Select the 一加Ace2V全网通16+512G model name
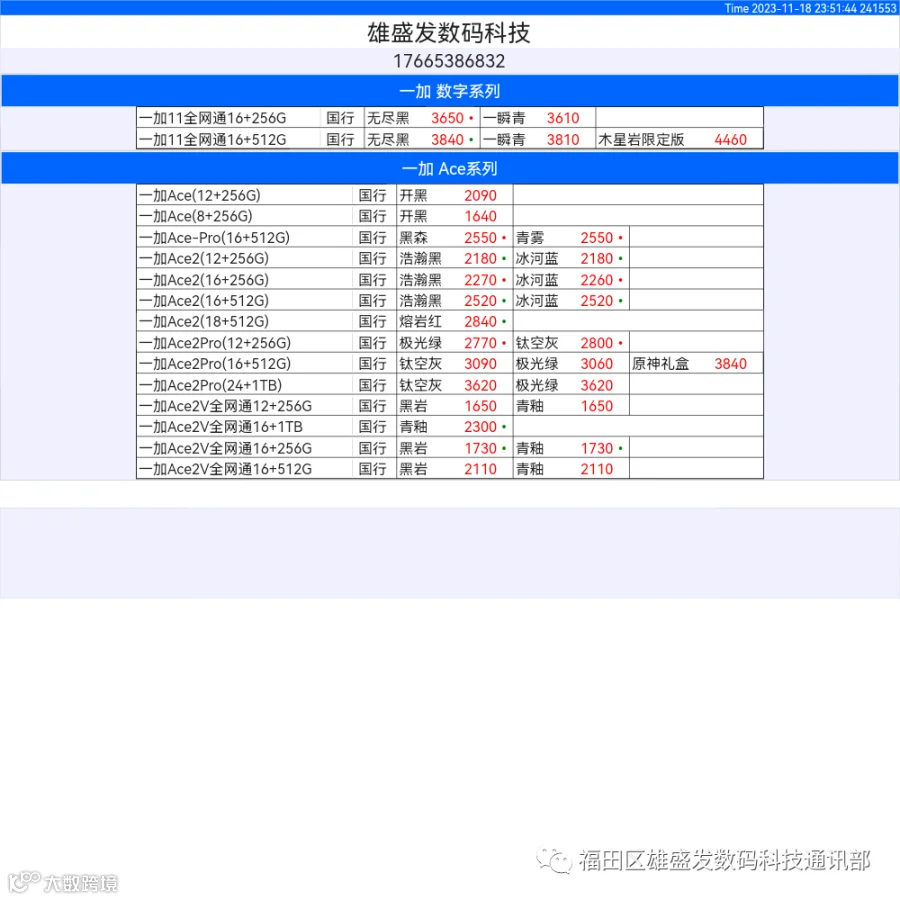The height and width of the screenshot is (900, 900). 226,470
